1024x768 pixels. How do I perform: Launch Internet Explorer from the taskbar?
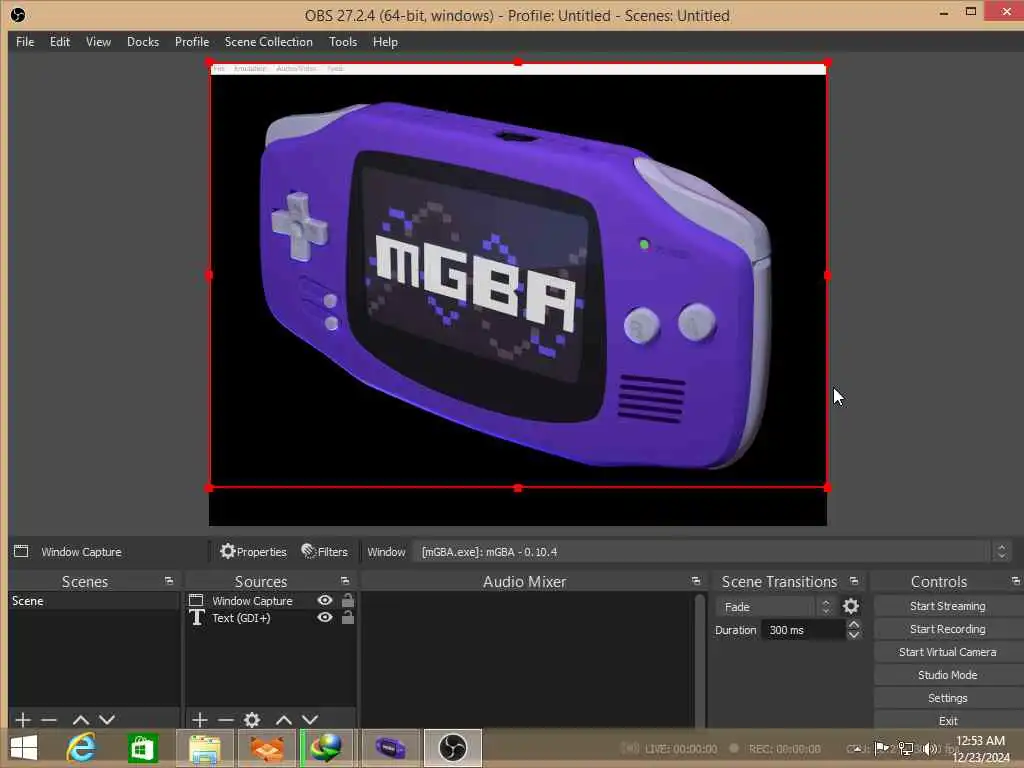click(82, 748)
